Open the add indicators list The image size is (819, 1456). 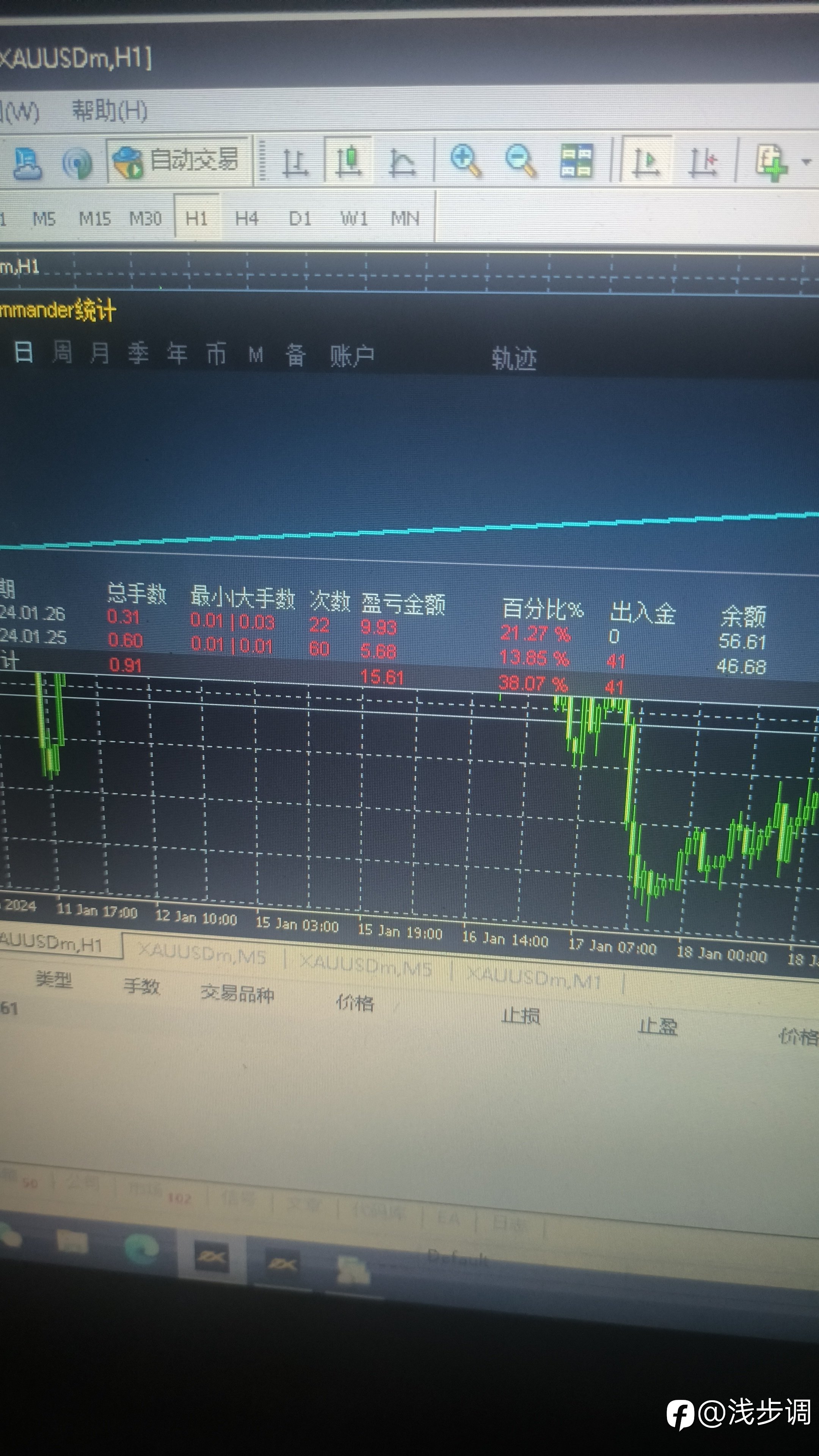(772, 162)
